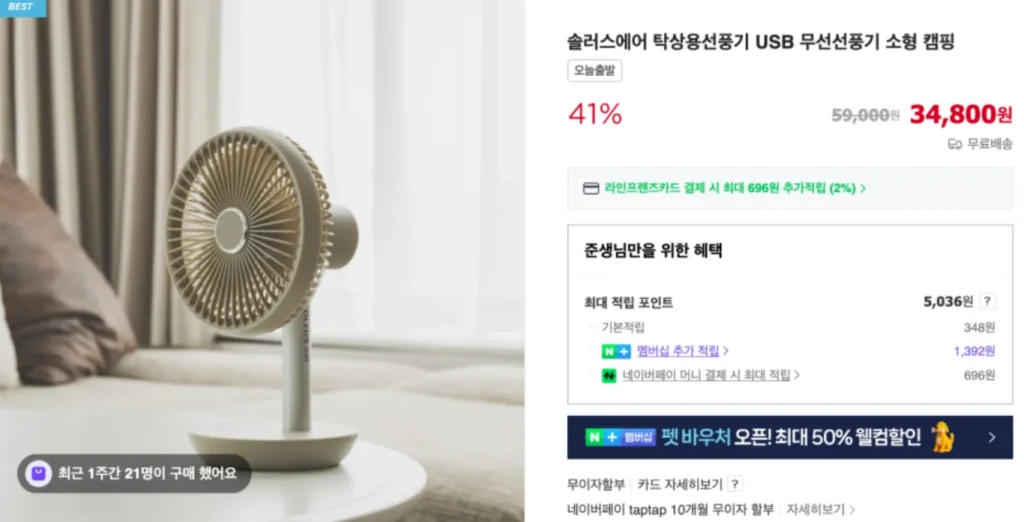The height and width of the screenshot is (522, 1024).
Task: Click the credit card icon in Line Friends banner
Action: 590,188
